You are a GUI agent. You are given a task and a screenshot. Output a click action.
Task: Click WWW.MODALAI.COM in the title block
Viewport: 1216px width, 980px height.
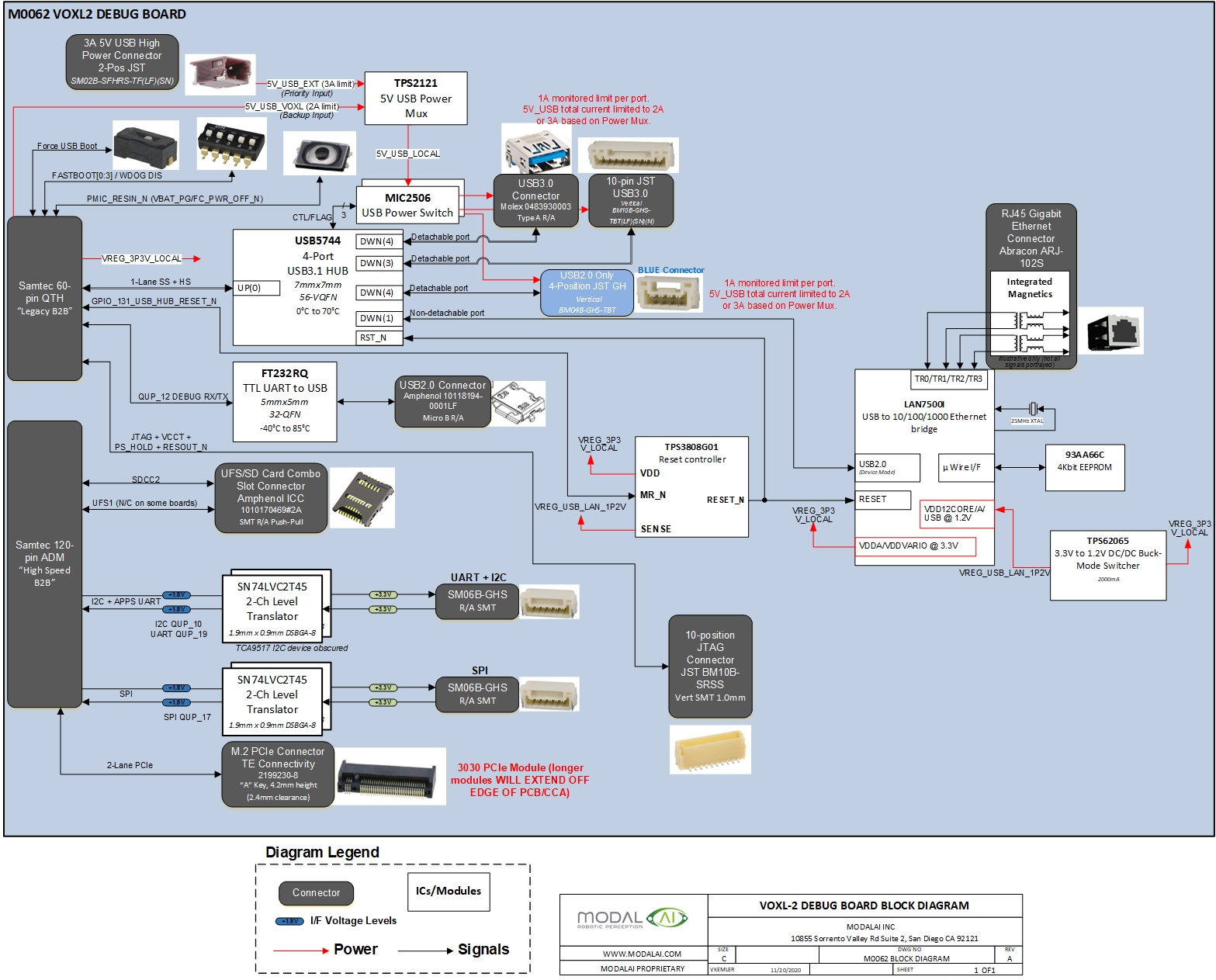(x=642, y=954)
